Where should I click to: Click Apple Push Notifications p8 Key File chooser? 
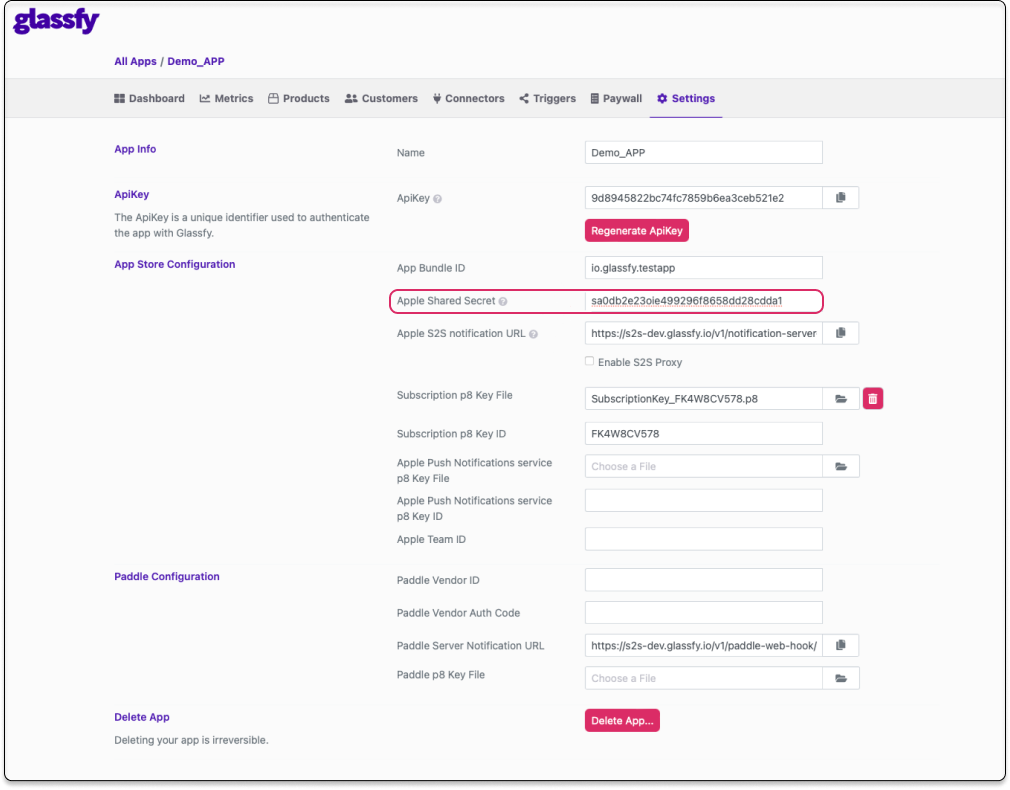703,467
